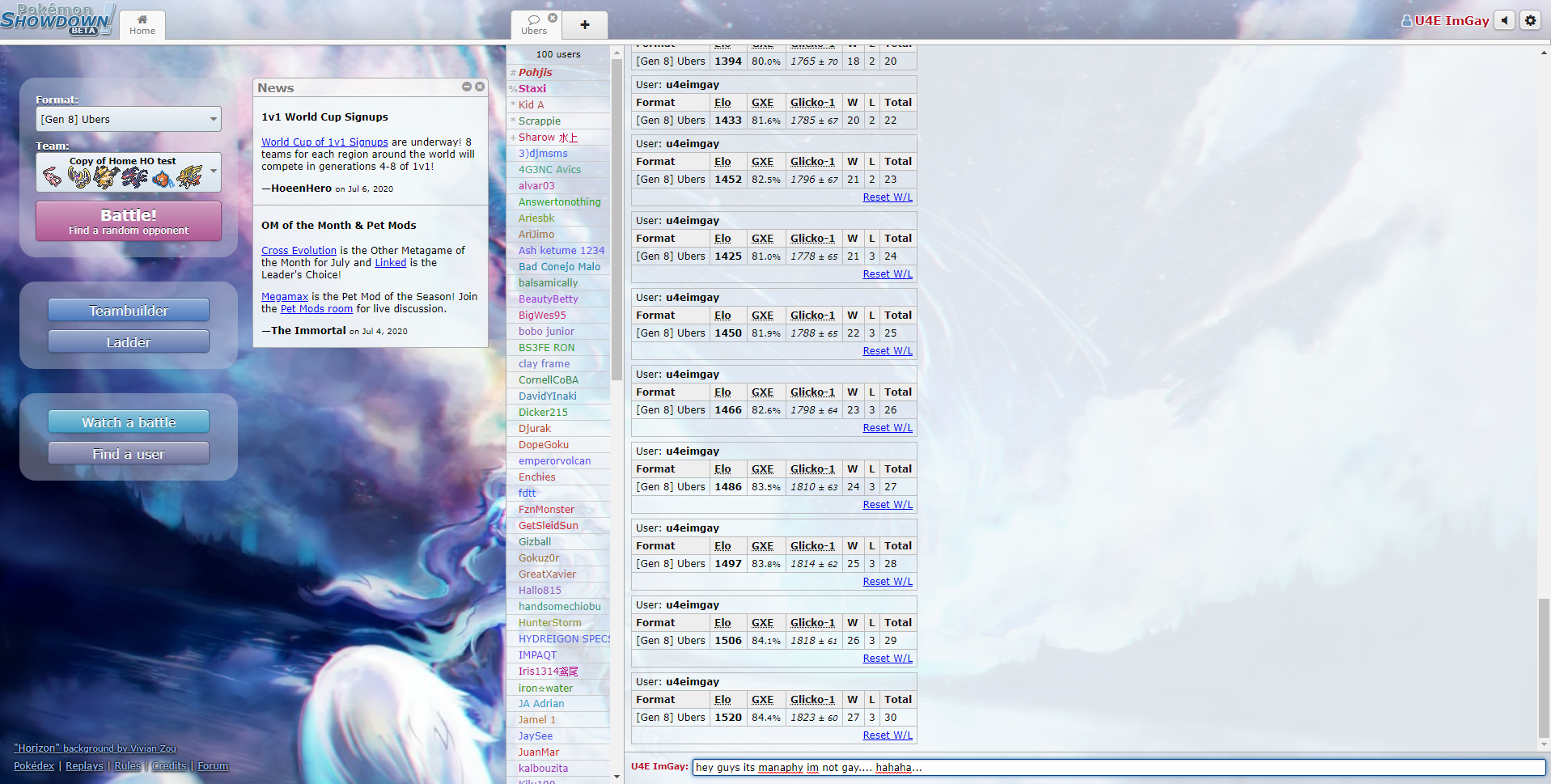This screenshot has width=1551, height=784.
Task: Select user Sharow in user list
Action: 558,137
